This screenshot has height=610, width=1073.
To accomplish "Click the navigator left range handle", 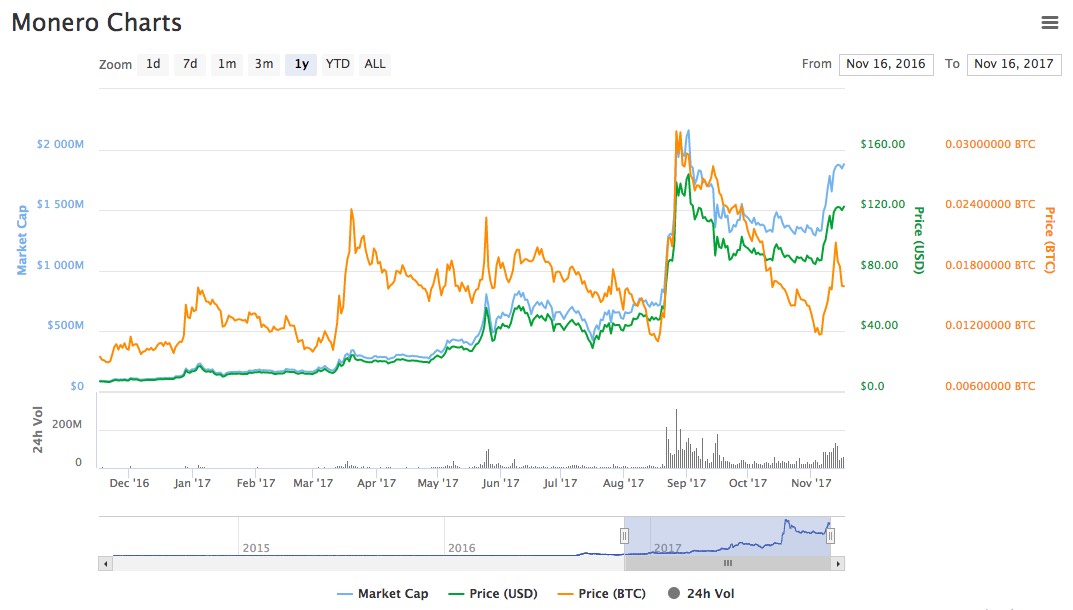I will (x=624, y=536).
